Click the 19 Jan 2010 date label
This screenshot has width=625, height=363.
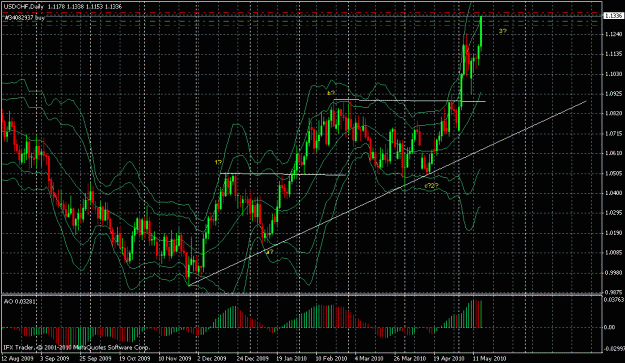pyautogui.click(x=292, y=358)
